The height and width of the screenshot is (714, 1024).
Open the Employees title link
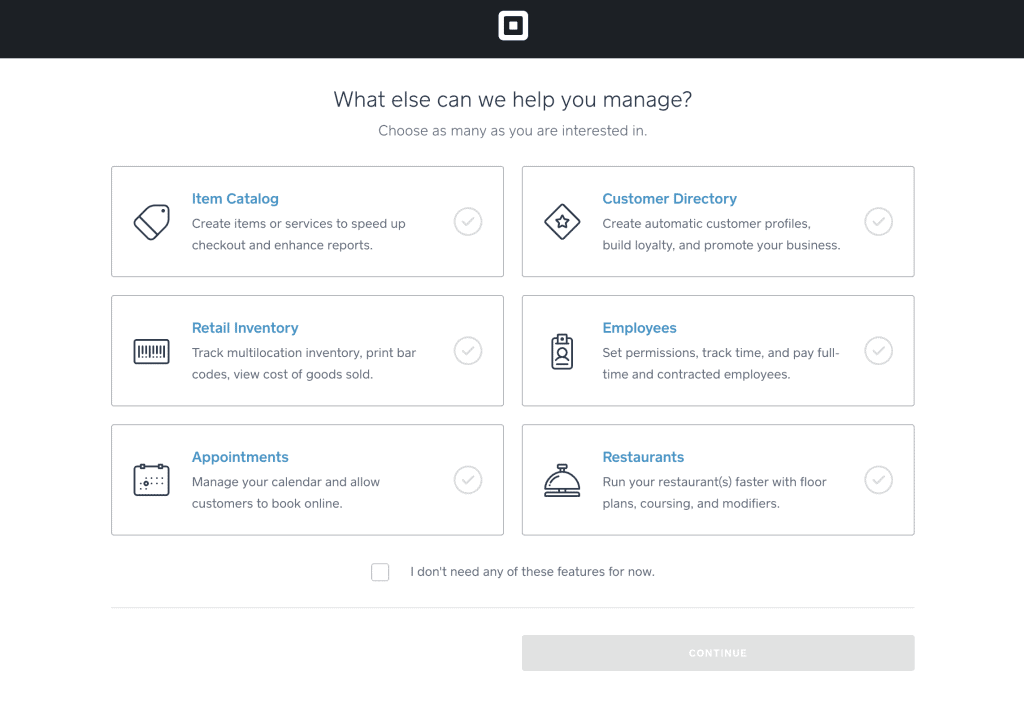pyautogui.click(x=639, y=328)
